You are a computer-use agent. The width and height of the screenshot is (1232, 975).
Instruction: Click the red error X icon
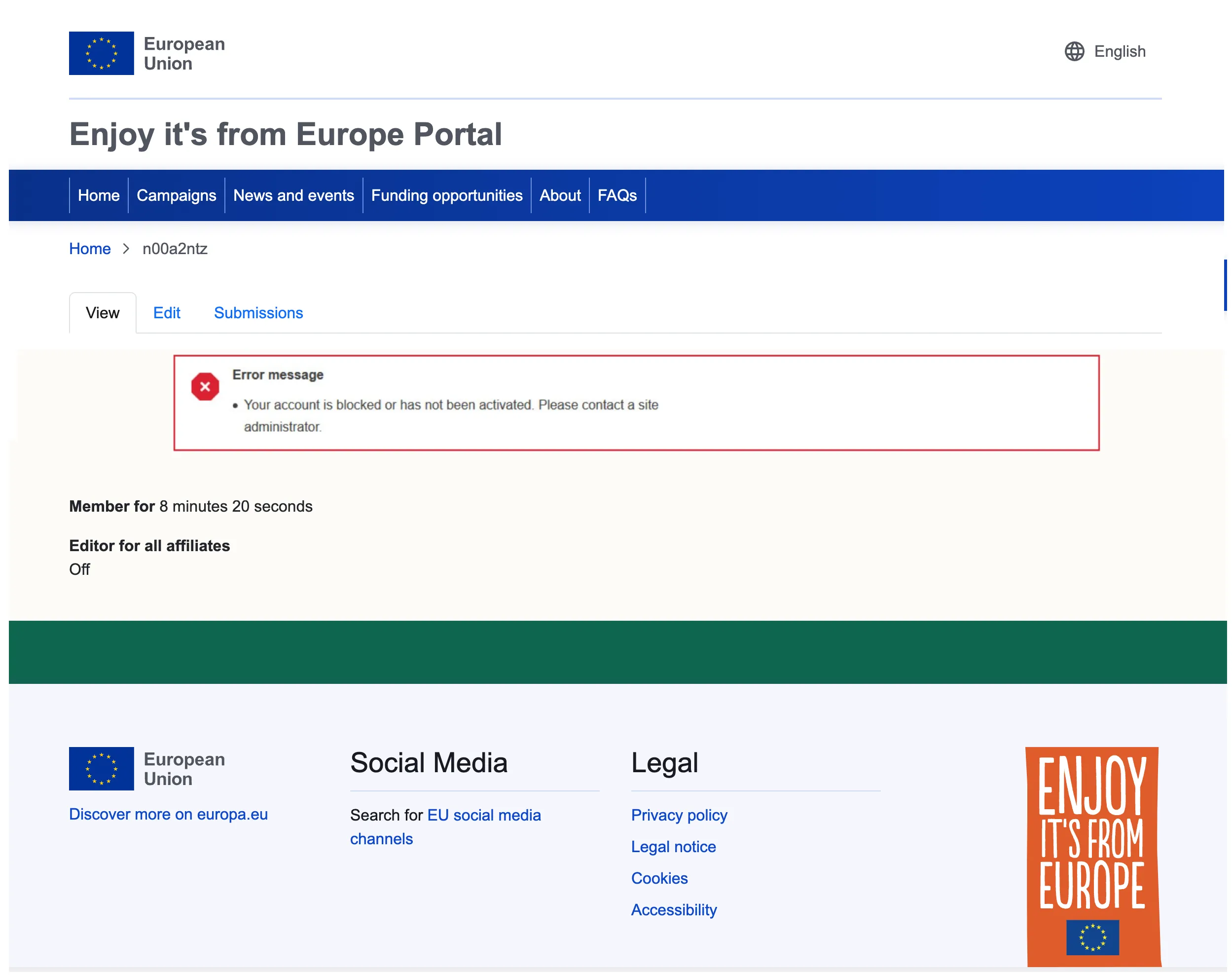pyautogui.click(x=205, y=386)
